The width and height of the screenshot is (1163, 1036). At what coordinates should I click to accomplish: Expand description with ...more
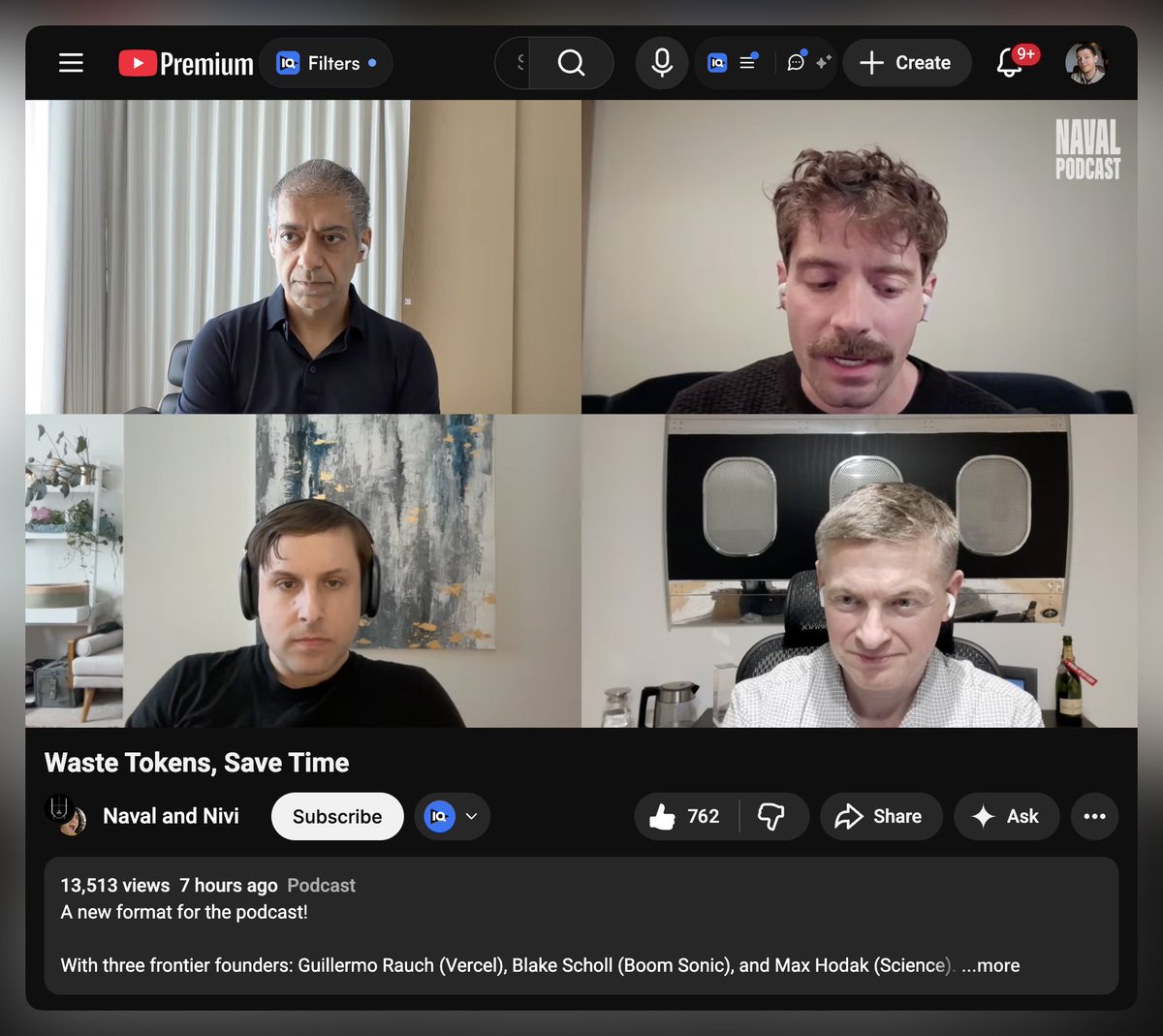[990, 965]
